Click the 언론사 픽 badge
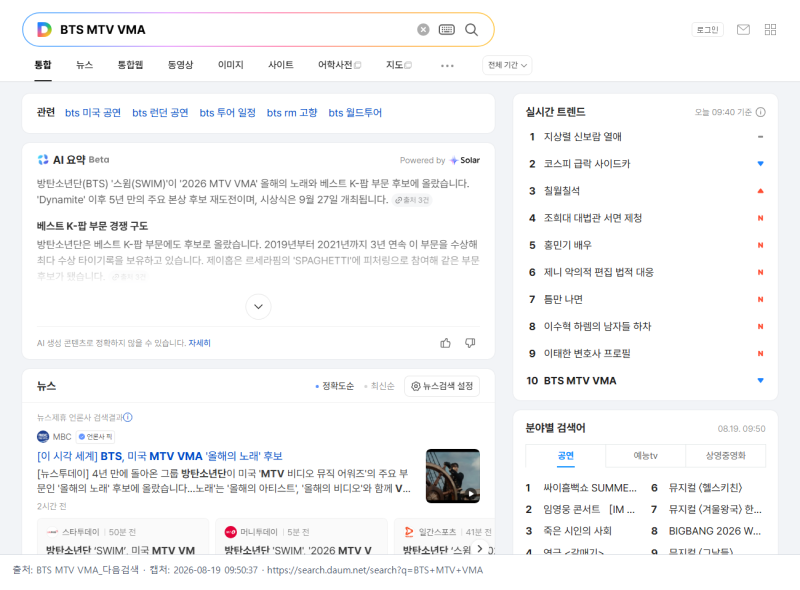Screen dimensions: 800x590 point(95,436)
